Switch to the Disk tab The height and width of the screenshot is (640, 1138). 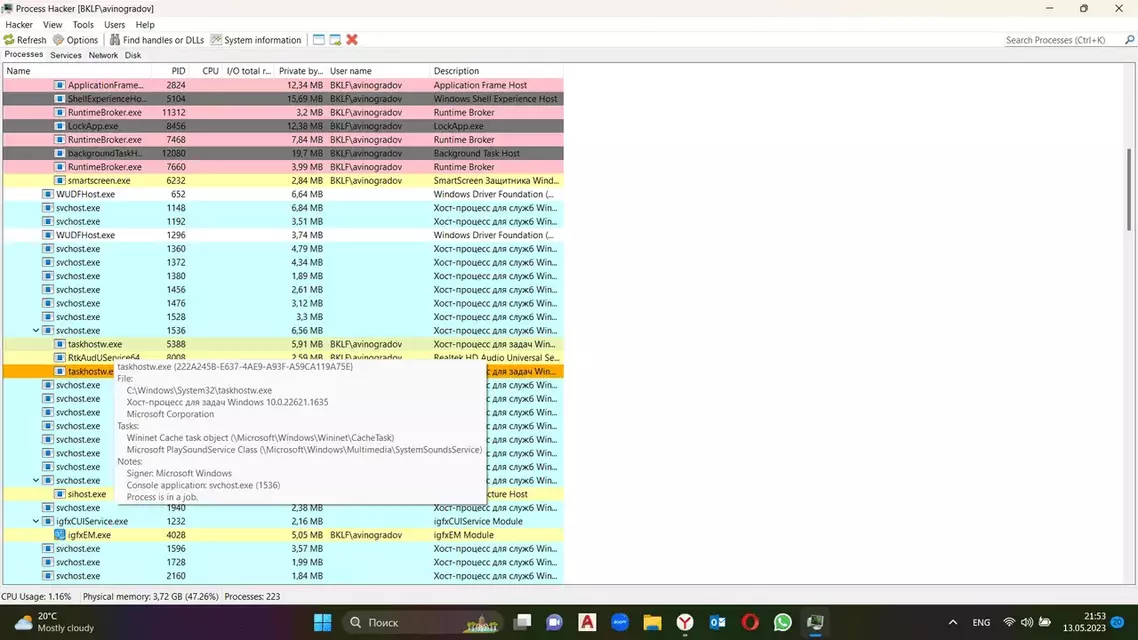[133, 55]
